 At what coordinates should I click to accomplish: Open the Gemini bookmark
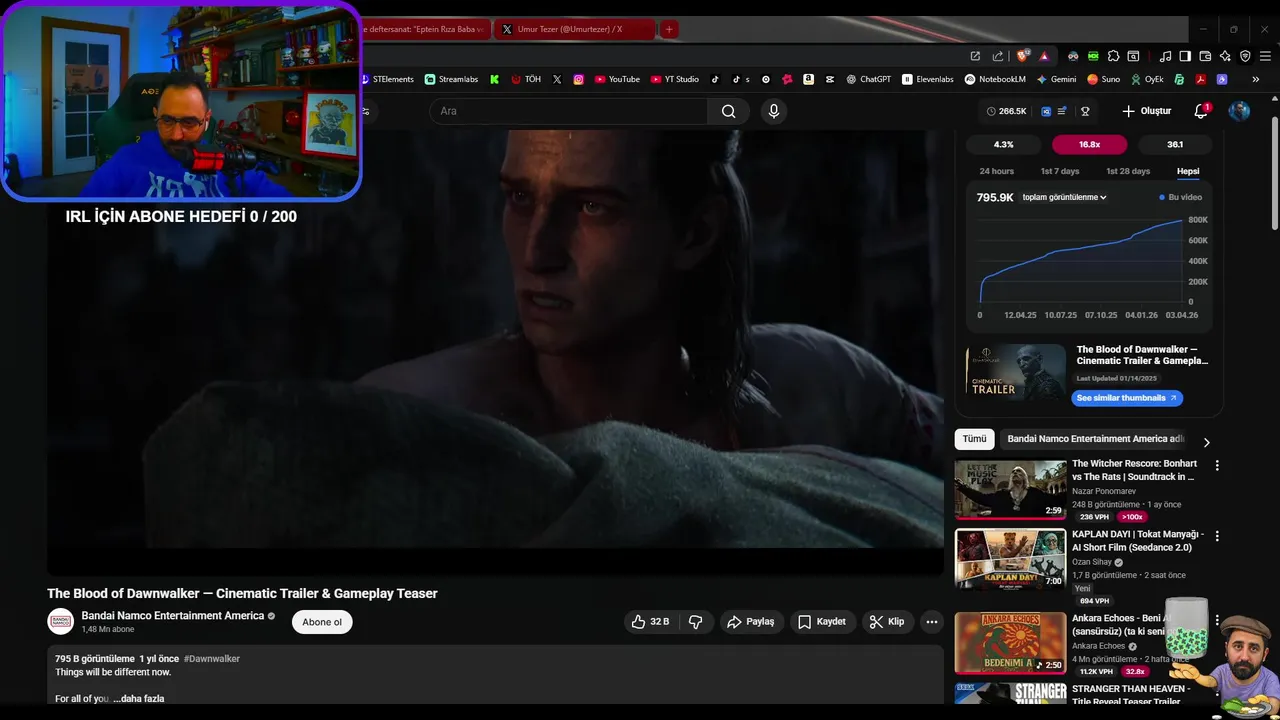[1056, 79]
